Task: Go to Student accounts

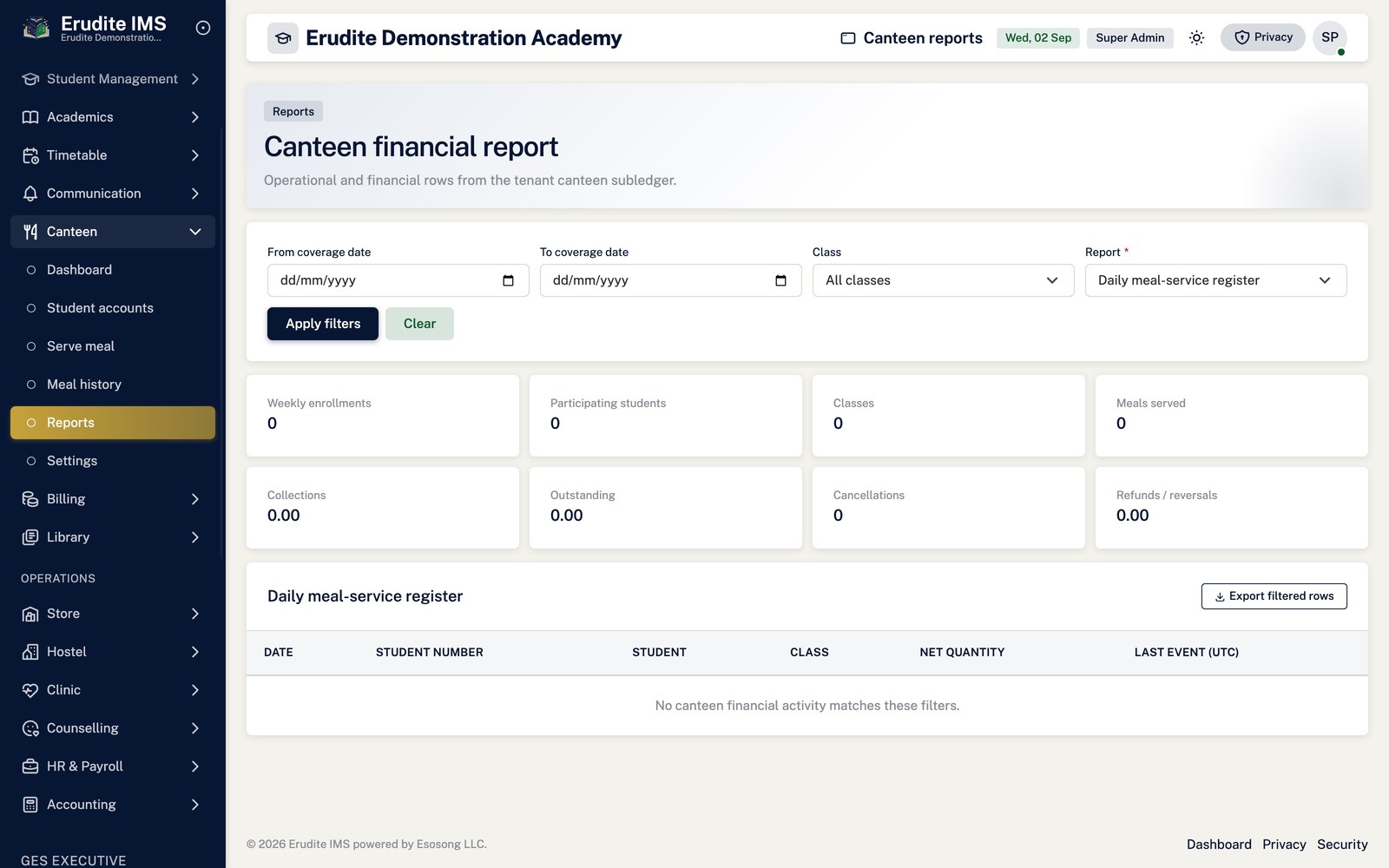Action: click(x=113, y=308)
